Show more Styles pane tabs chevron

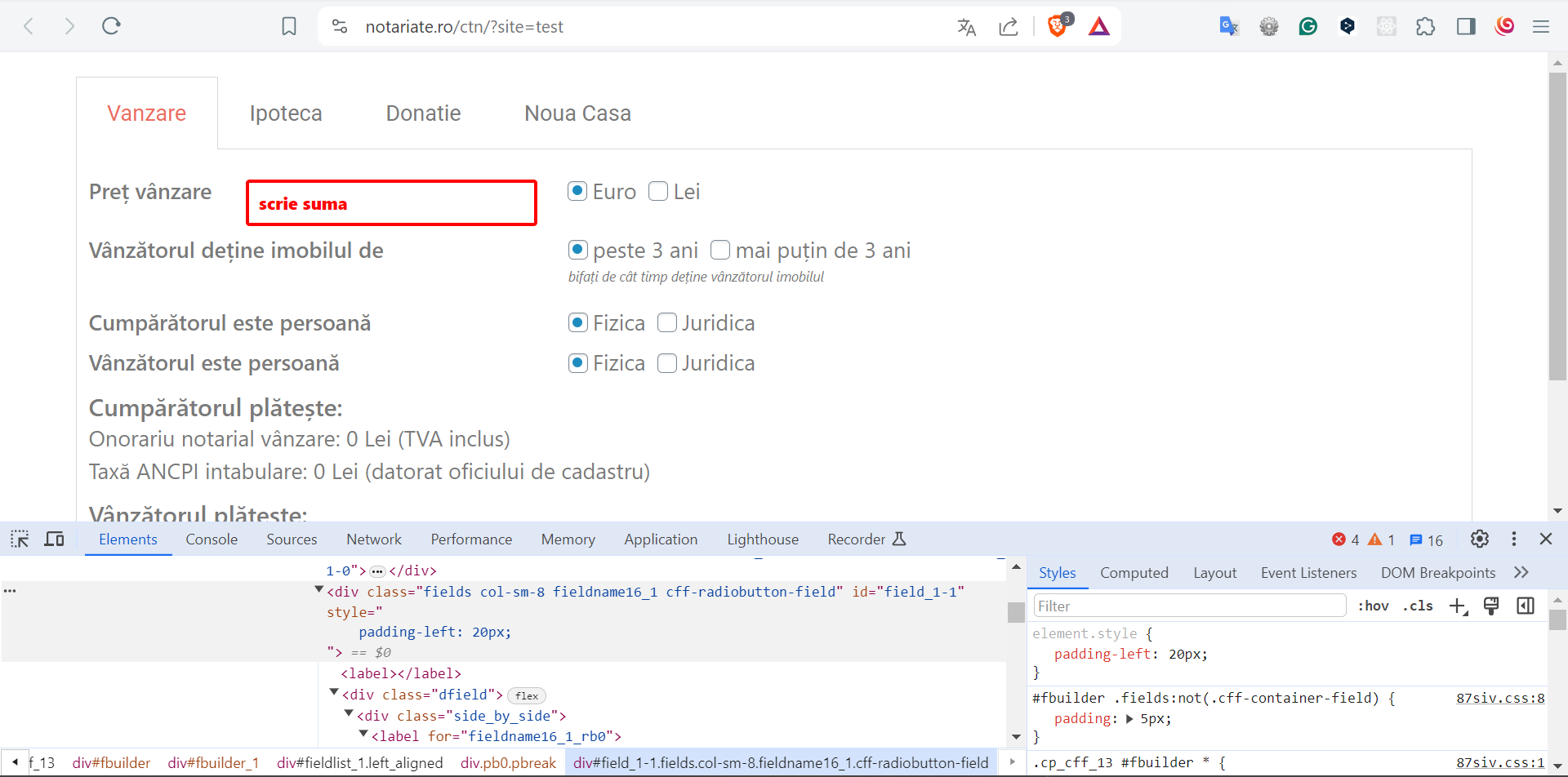(1521, 573)
